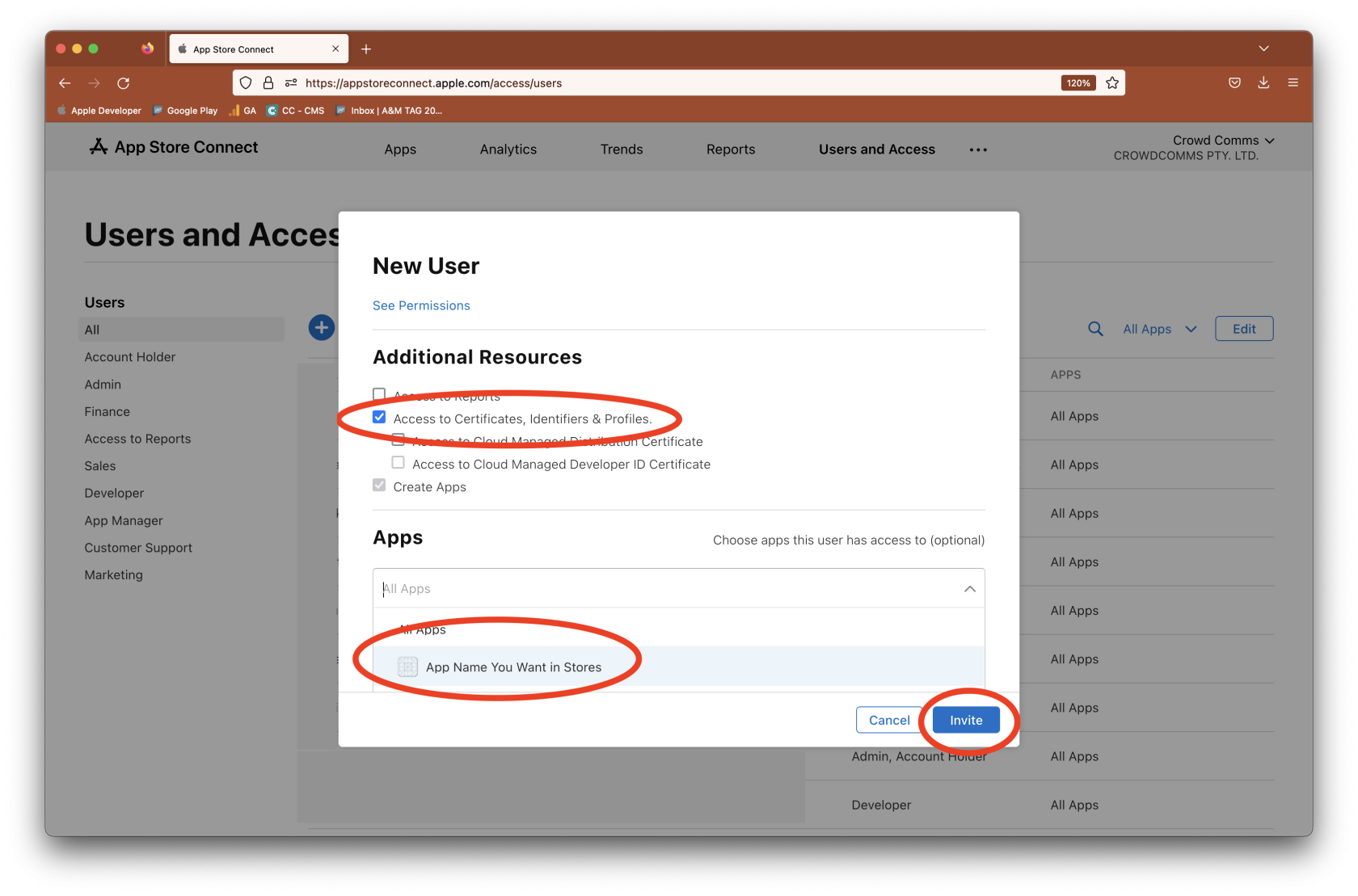This screenshot has width=1358, height=896.
Task: Open the Firefox hamburger menu
Action: click(1293, 83)
